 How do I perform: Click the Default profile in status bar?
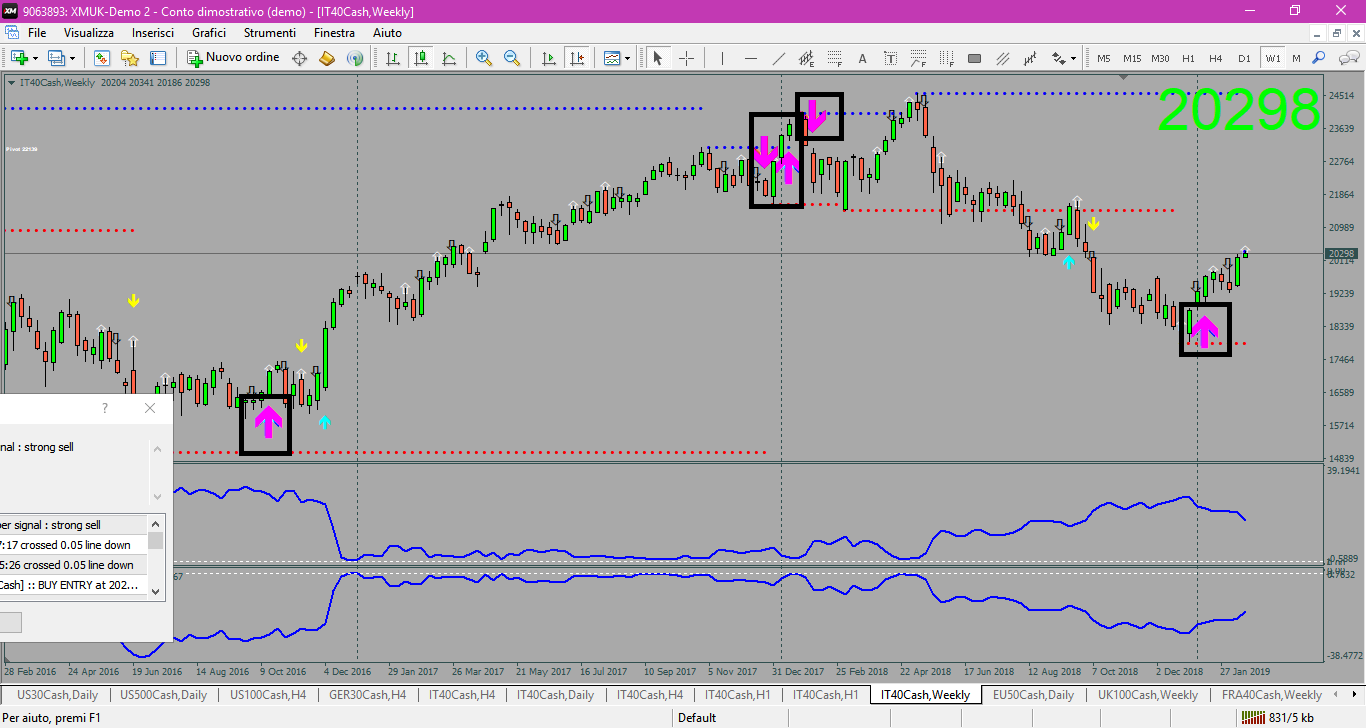click(x=696, y=717)
